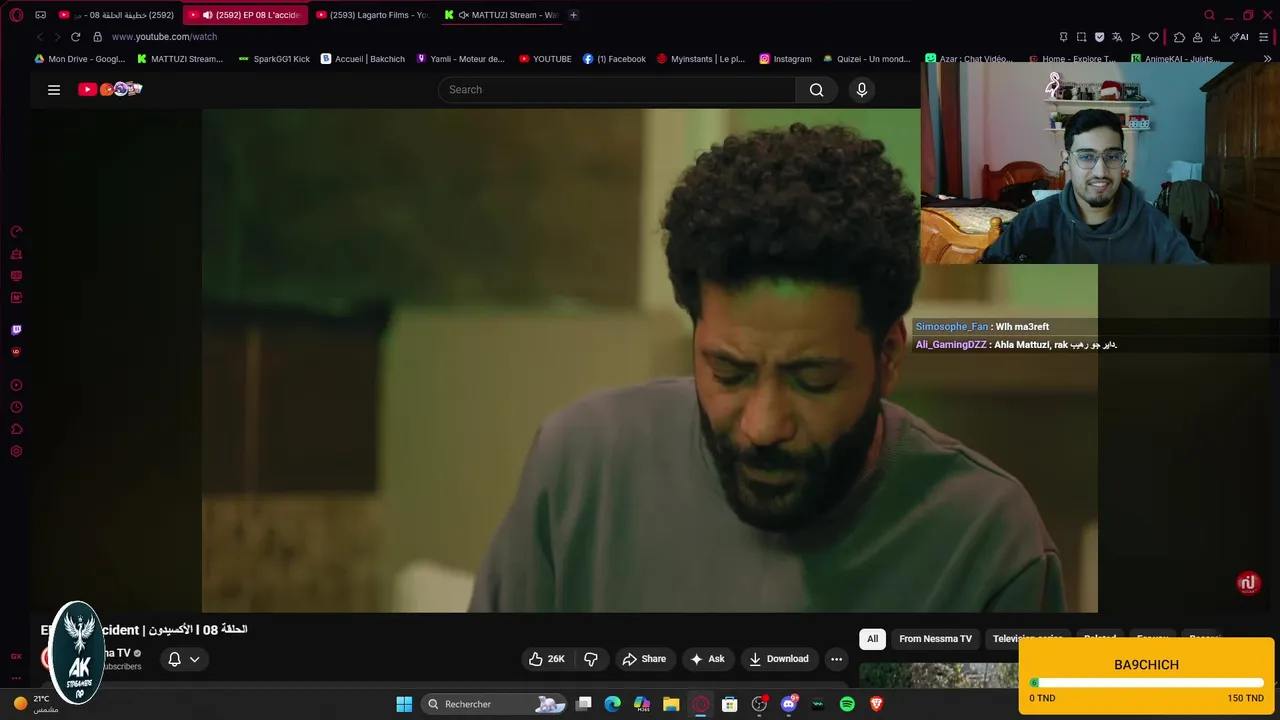This screenshot has height=720, width=1280.
Task: Open the Twitch icon in the Opera sidebar
Action: tap(16, 330)
